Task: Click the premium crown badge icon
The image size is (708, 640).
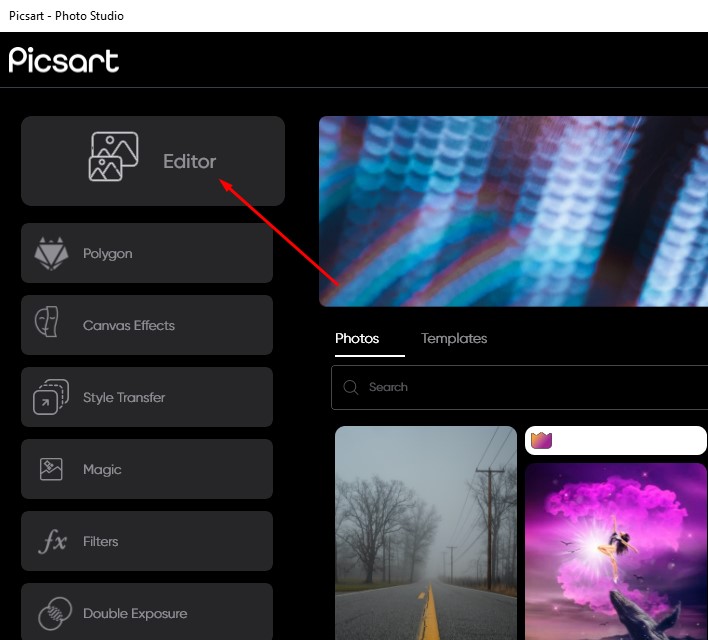Action: [x=541, y=440]
